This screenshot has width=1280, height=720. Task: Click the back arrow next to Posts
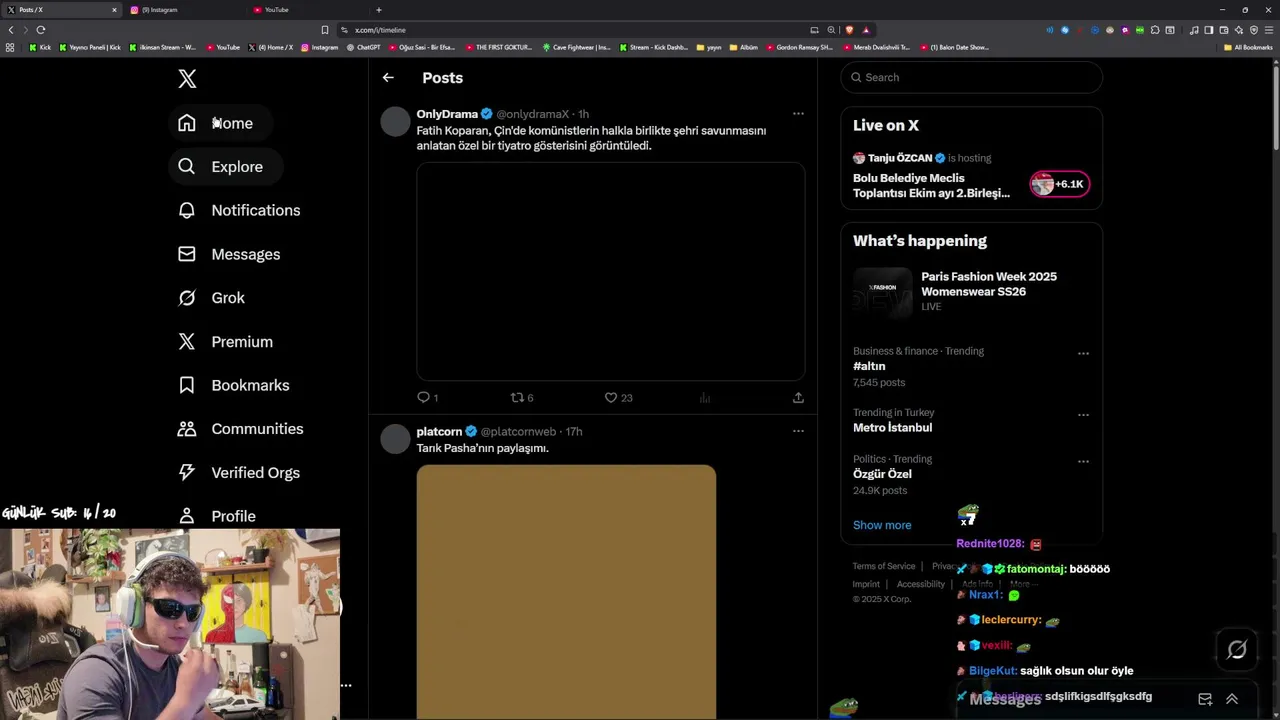click(x=388, y=77)
